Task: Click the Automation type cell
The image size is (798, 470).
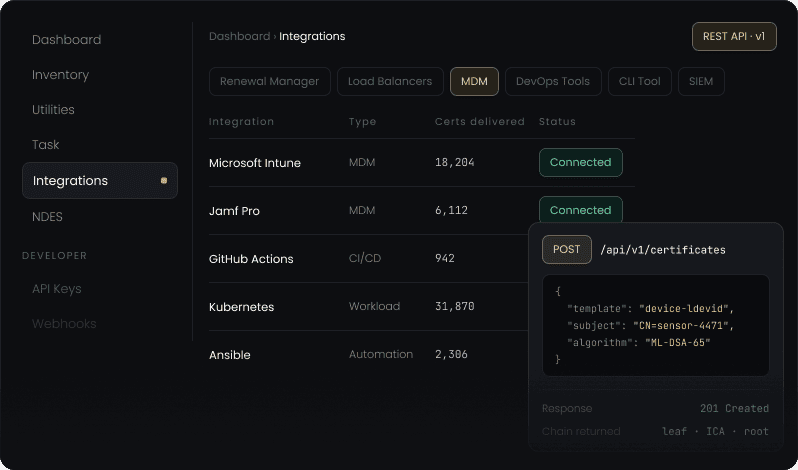Action: point(381,355)
